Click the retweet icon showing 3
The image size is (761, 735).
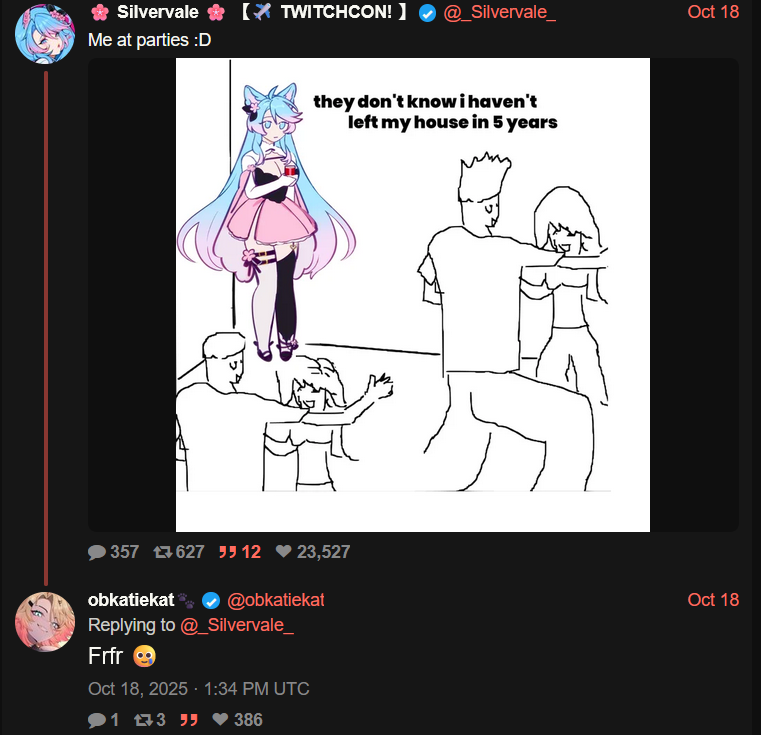[143, 719]
